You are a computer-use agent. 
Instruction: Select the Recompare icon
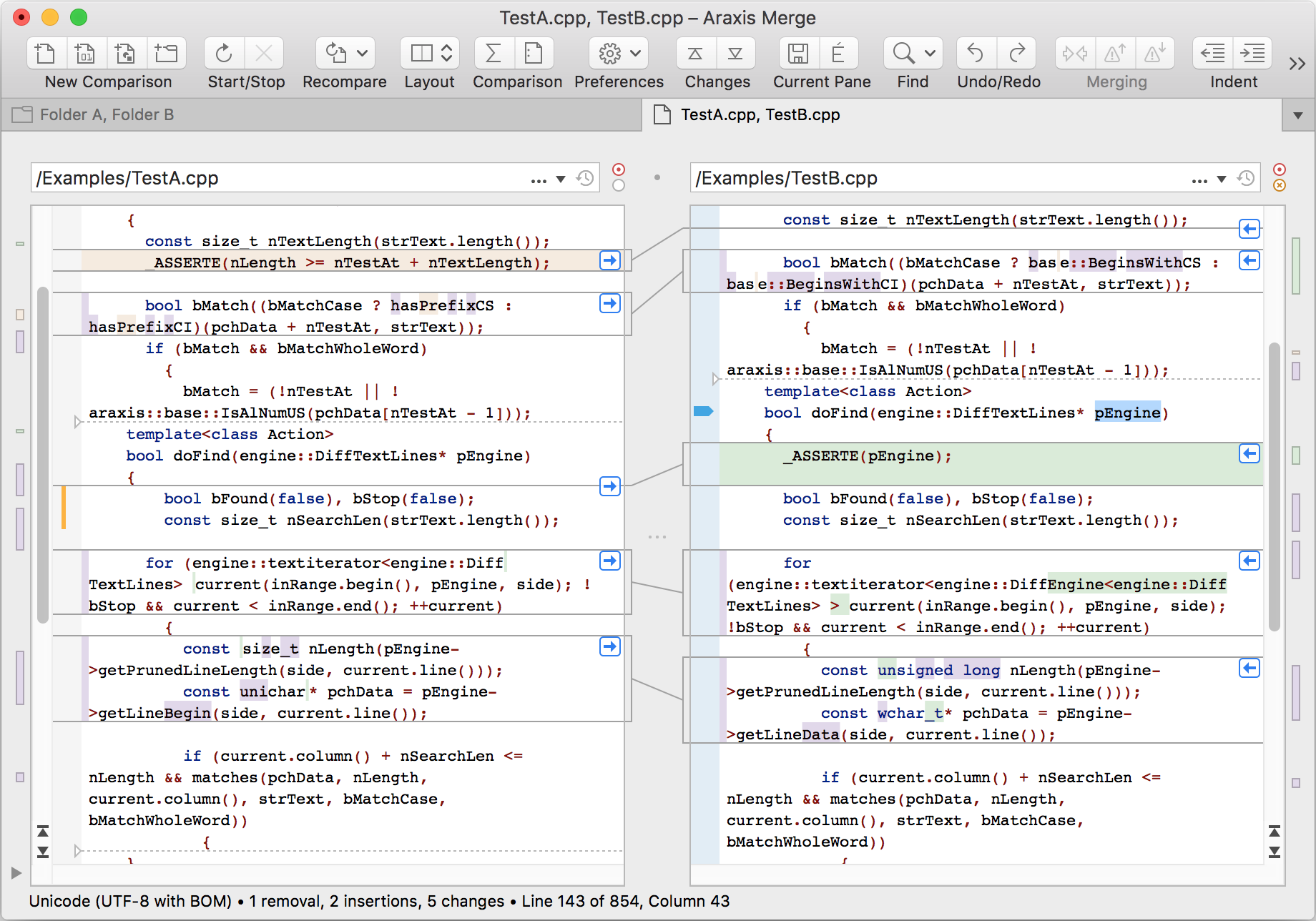tap(336, 53)
